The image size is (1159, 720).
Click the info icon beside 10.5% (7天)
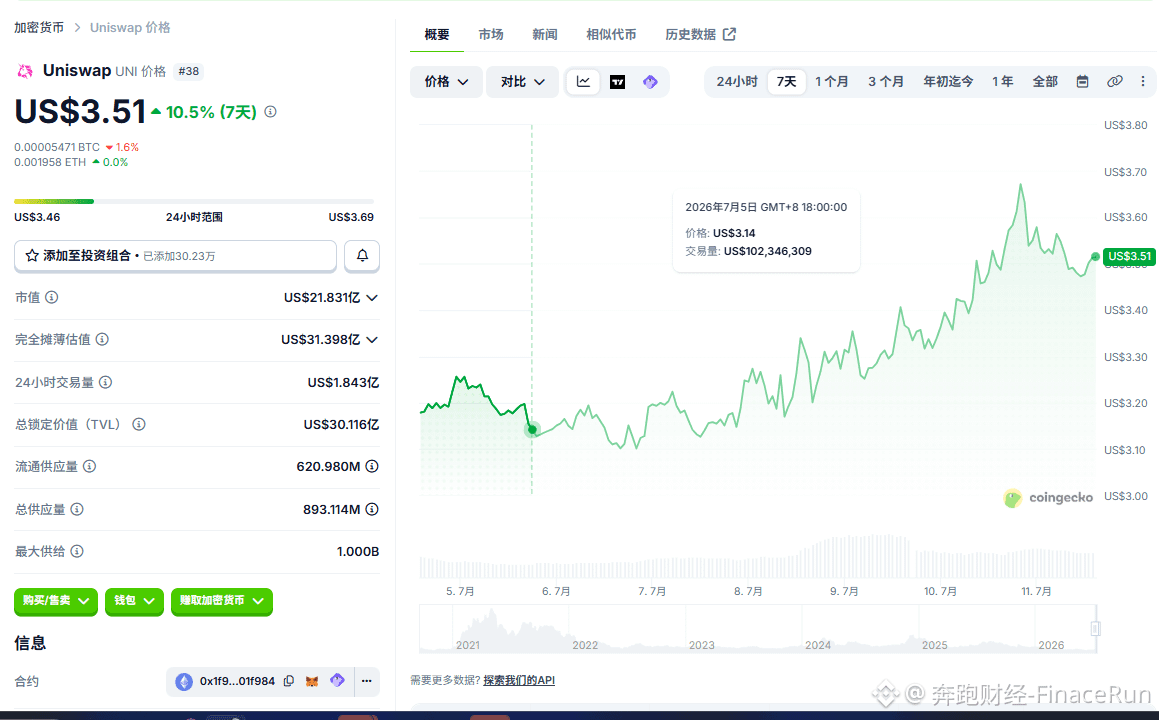[271, 112]
